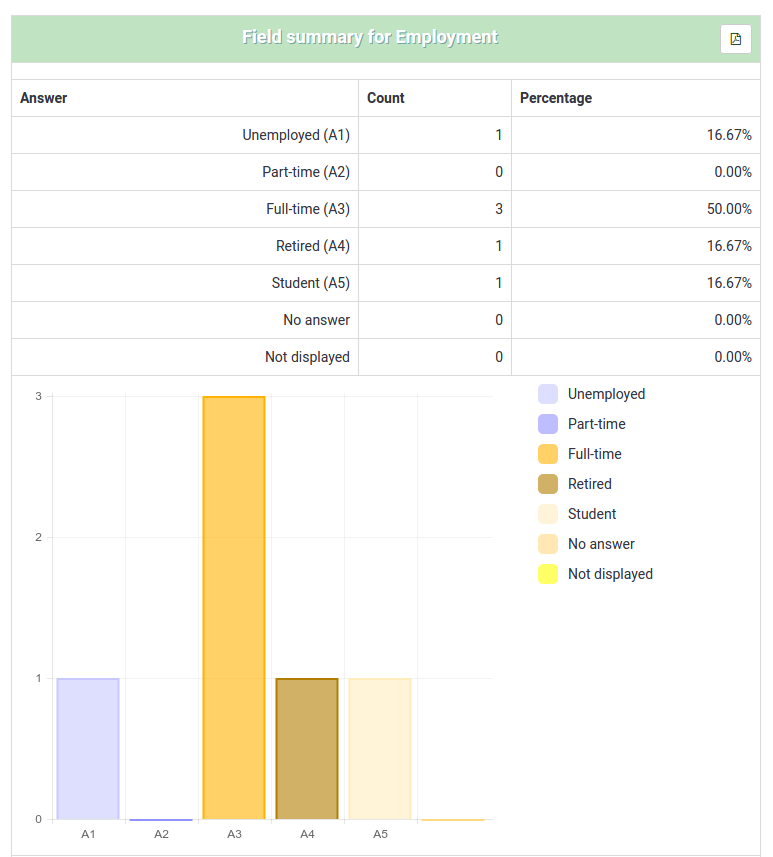Select the Part-time (A2) table row label
This screenshot has width=773, height=857.
point(305,172)
